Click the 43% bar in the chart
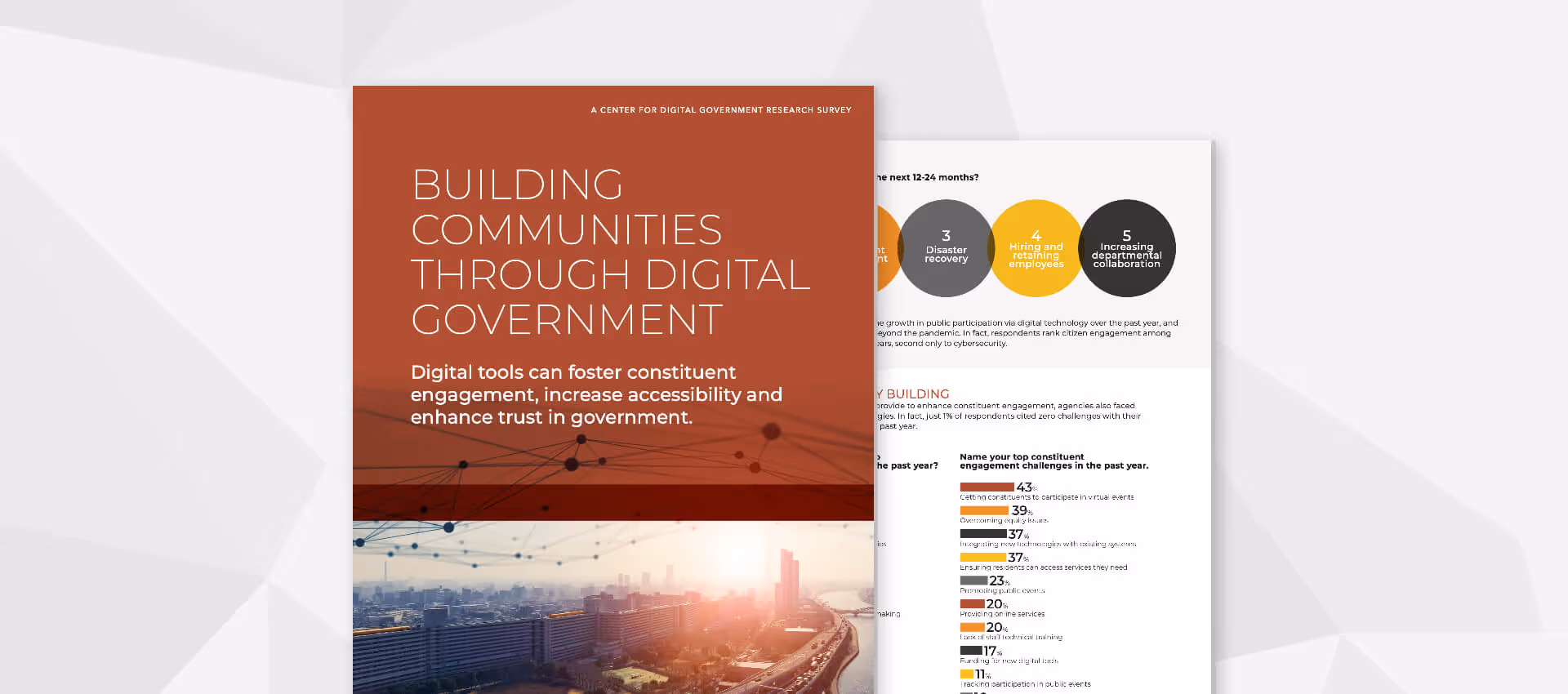Image resolution: width=1568 pixels, height=694 pixels. click(x=987, y=487)
